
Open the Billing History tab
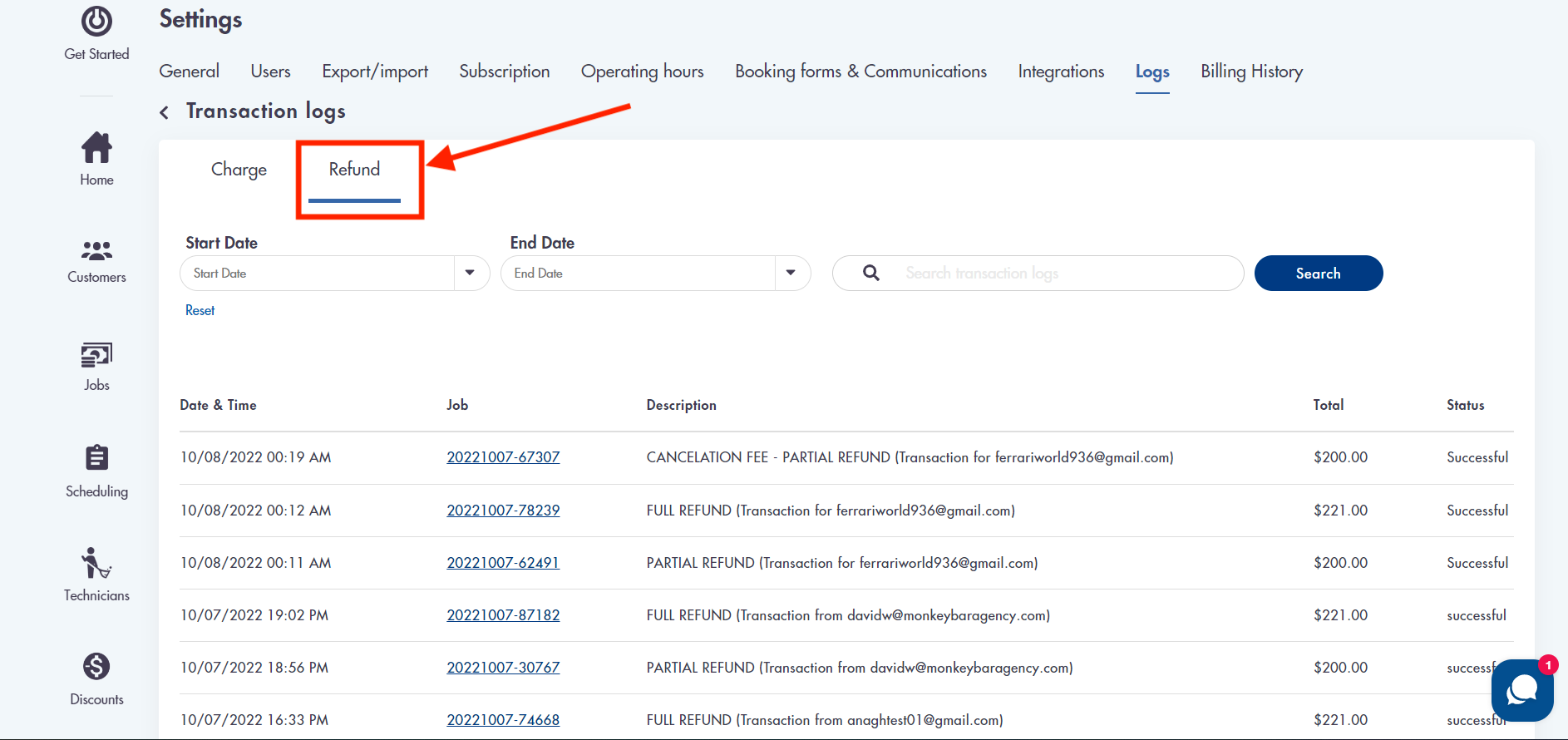1251,72
